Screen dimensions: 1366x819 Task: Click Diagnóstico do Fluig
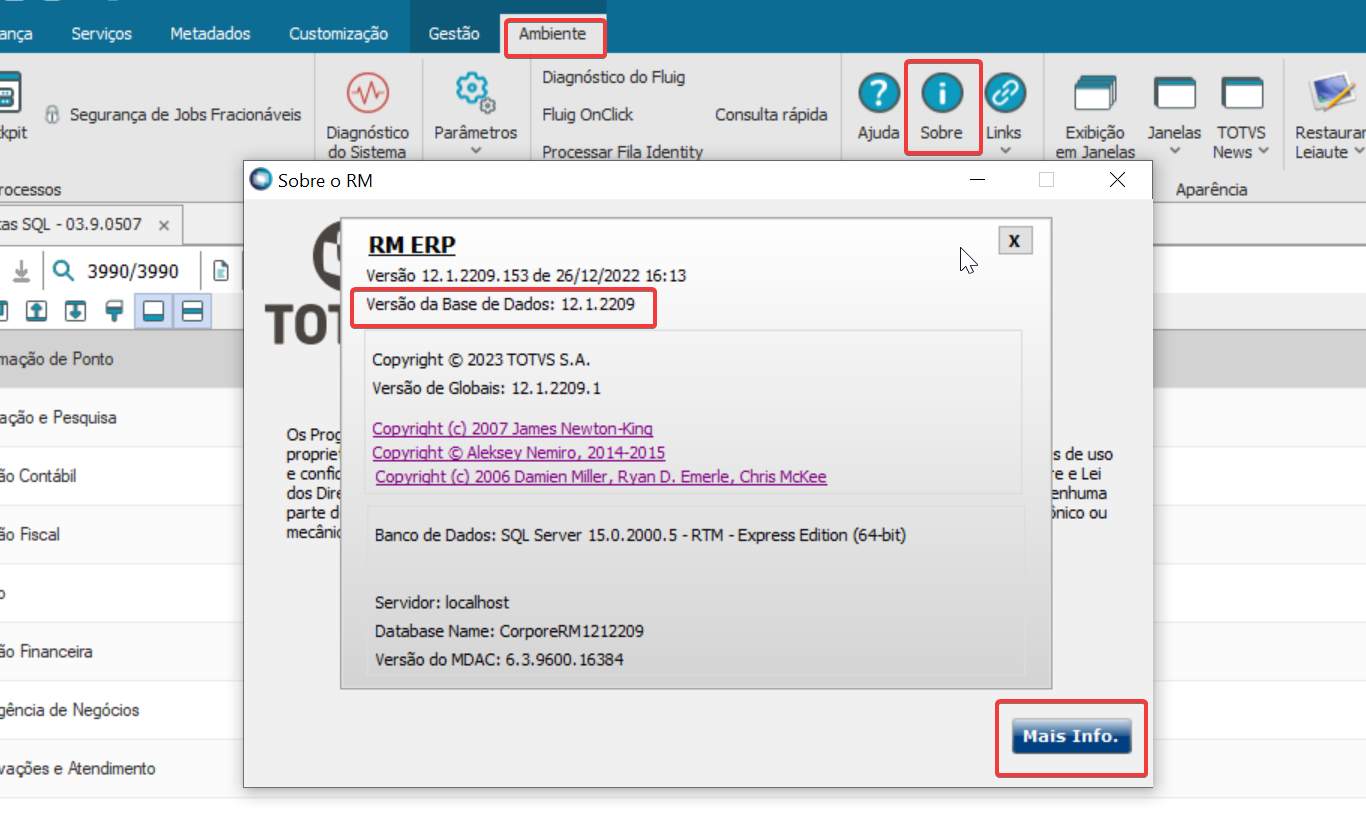click(613, 77)
